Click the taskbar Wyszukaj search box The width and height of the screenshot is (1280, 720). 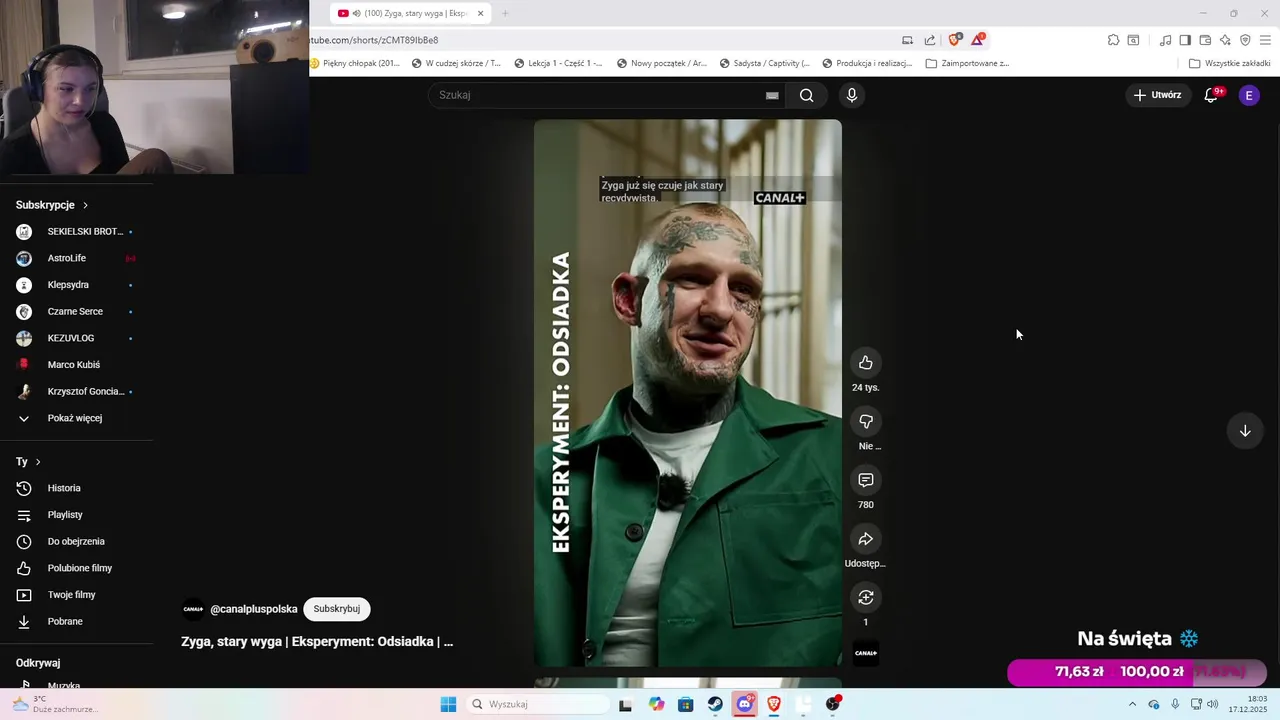coord(538,704)
